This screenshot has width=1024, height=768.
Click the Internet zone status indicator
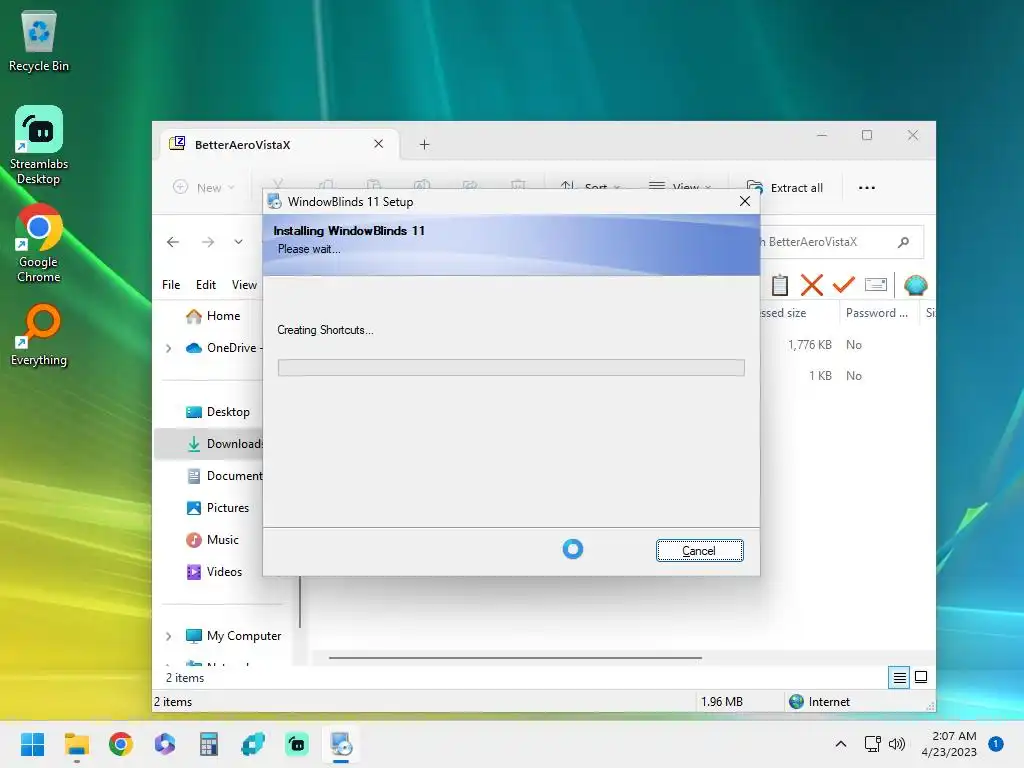[x=820, y=702]
